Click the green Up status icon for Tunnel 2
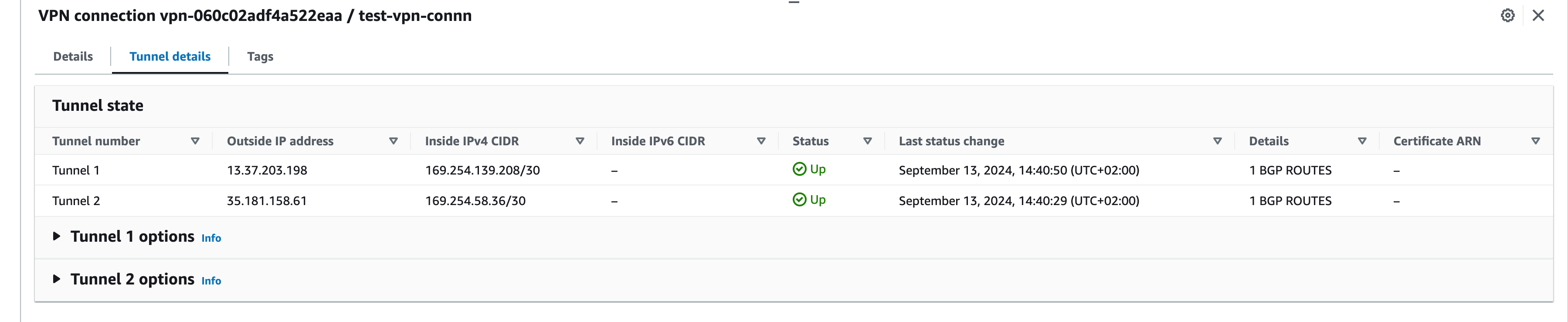1568x322 pixels. pos(800,199)
